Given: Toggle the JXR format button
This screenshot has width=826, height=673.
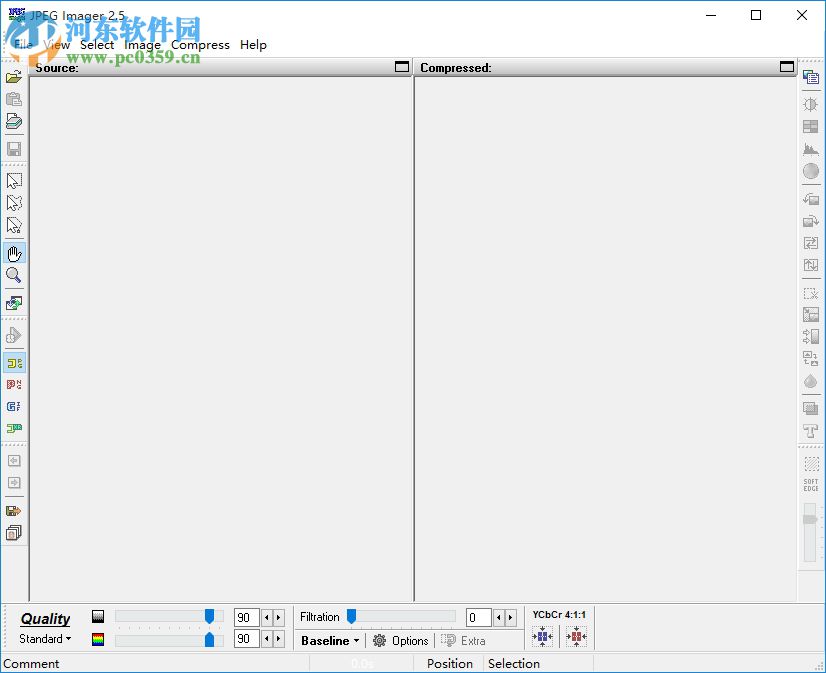Looking at the screenshot, I should tap(14, 428).
